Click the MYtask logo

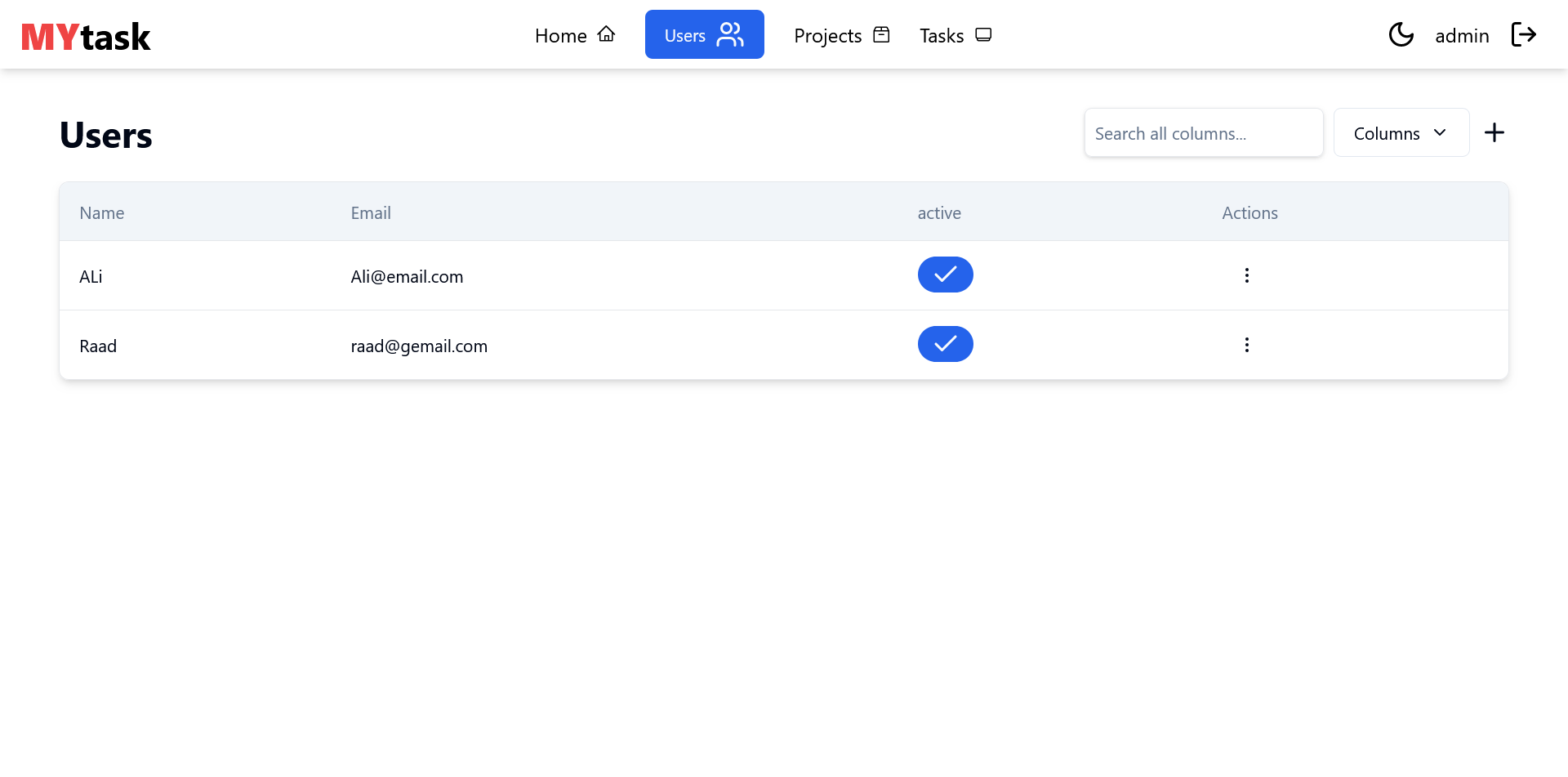coord(86,37)
